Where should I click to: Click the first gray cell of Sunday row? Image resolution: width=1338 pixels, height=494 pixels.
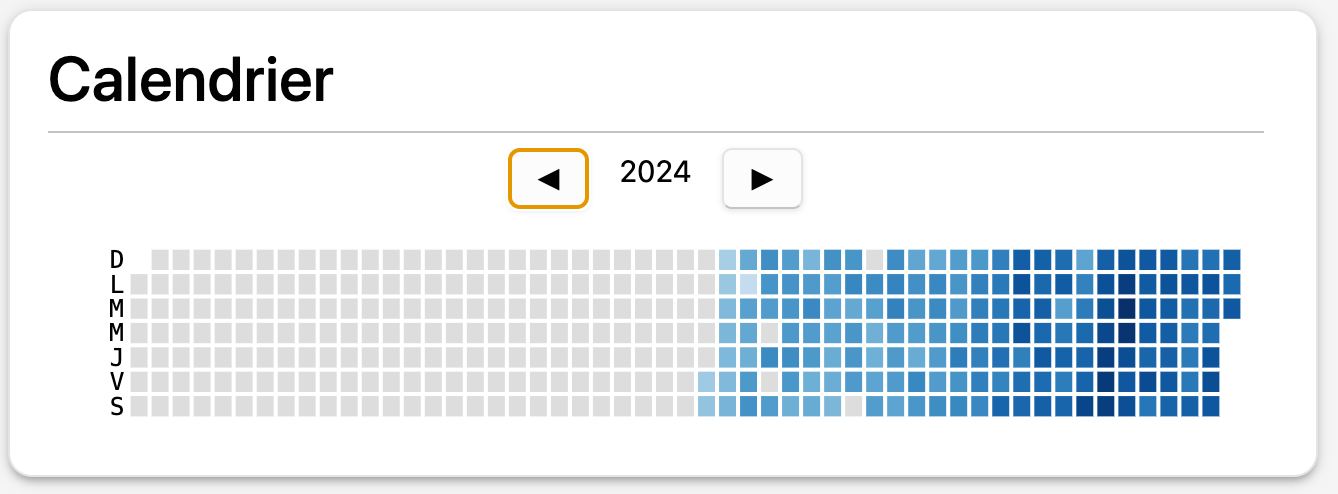coord(160,260)
